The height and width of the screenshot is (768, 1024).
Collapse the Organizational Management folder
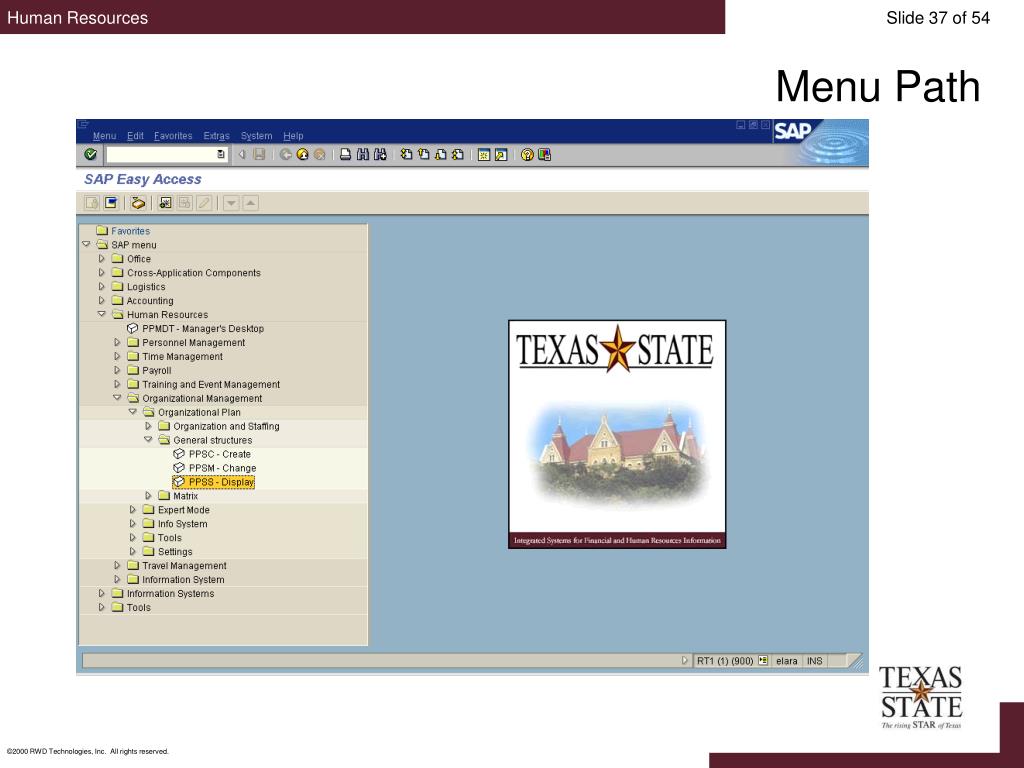[x=117, y=398]
